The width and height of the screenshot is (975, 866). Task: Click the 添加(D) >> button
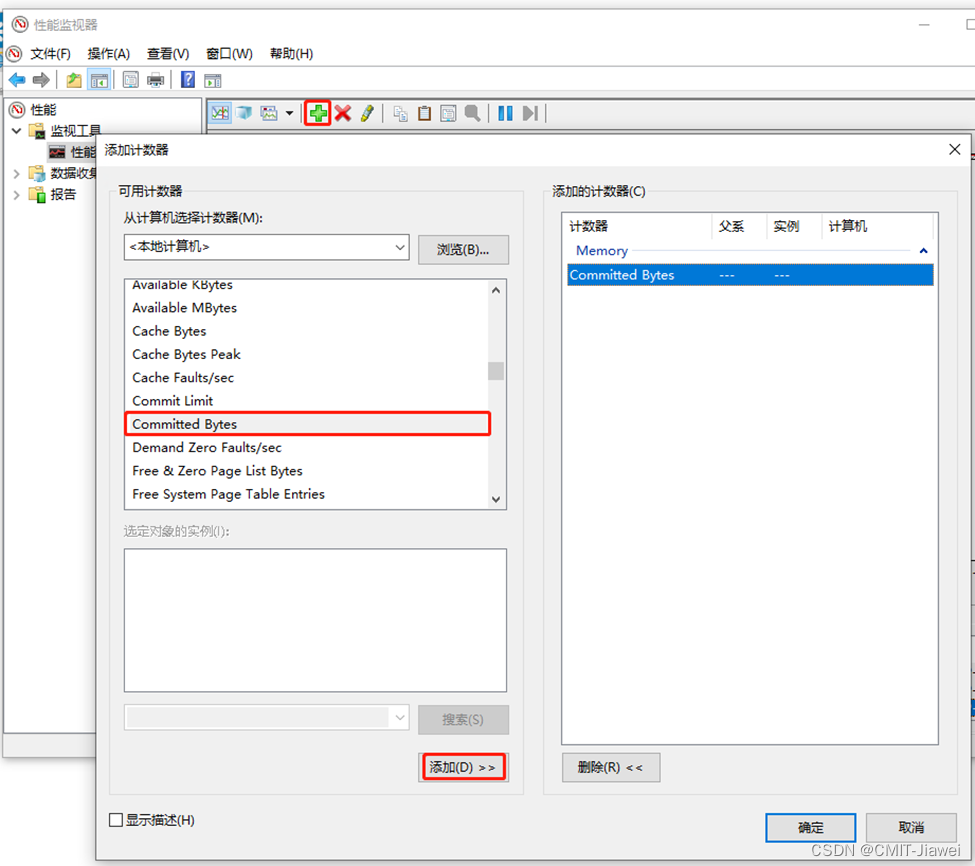tap(463, 768)
